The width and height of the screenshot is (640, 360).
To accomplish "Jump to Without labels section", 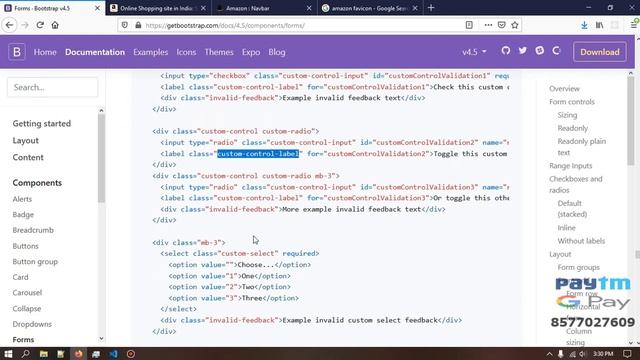I will pos(581,241).
